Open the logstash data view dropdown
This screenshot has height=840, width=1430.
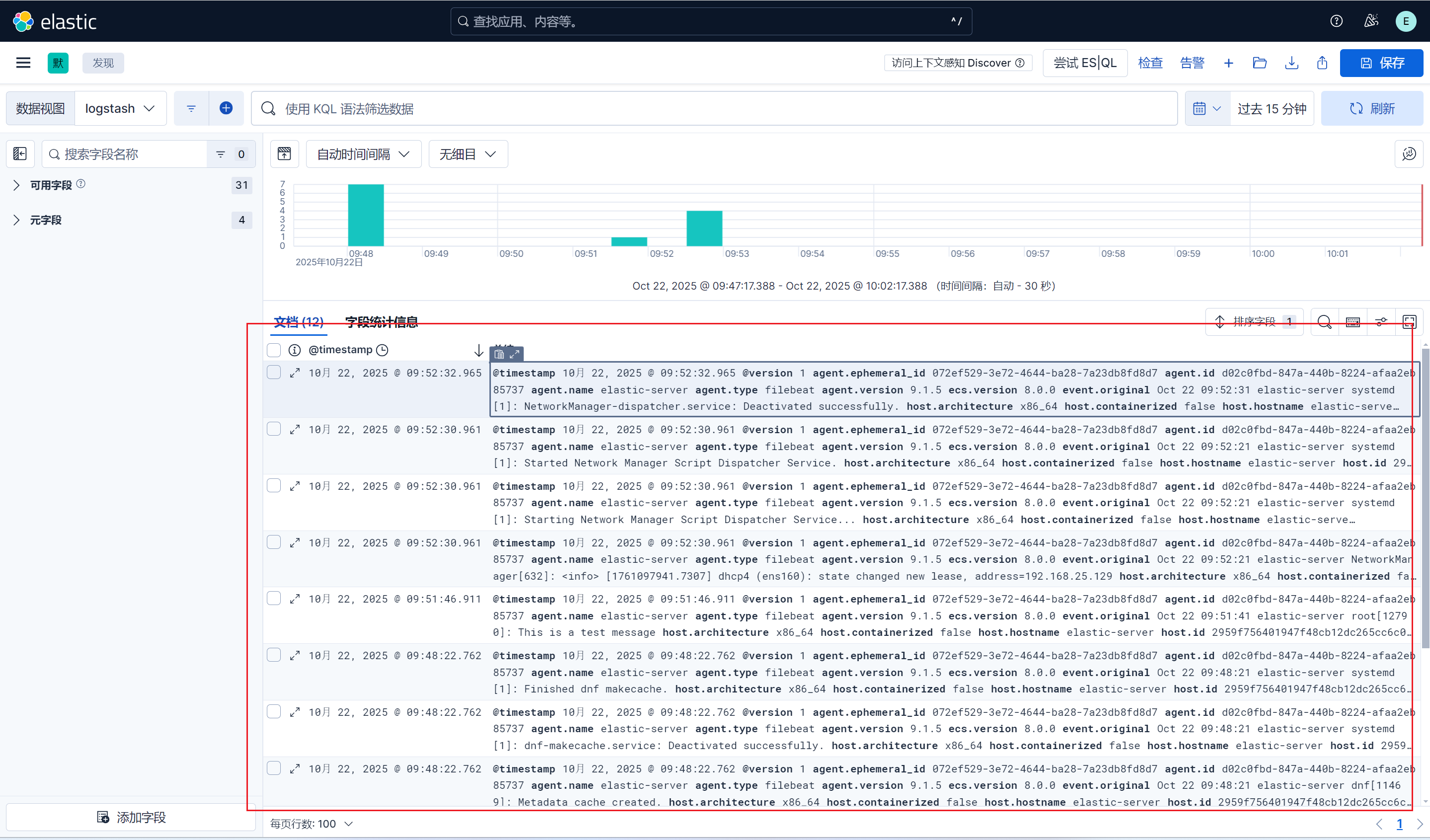120,108
